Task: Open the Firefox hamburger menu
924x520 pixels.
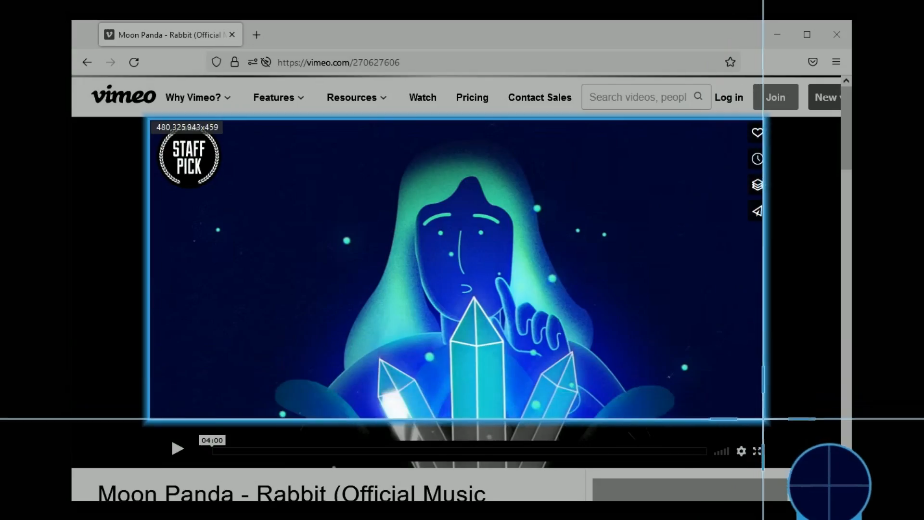Action: pos(836,62)
